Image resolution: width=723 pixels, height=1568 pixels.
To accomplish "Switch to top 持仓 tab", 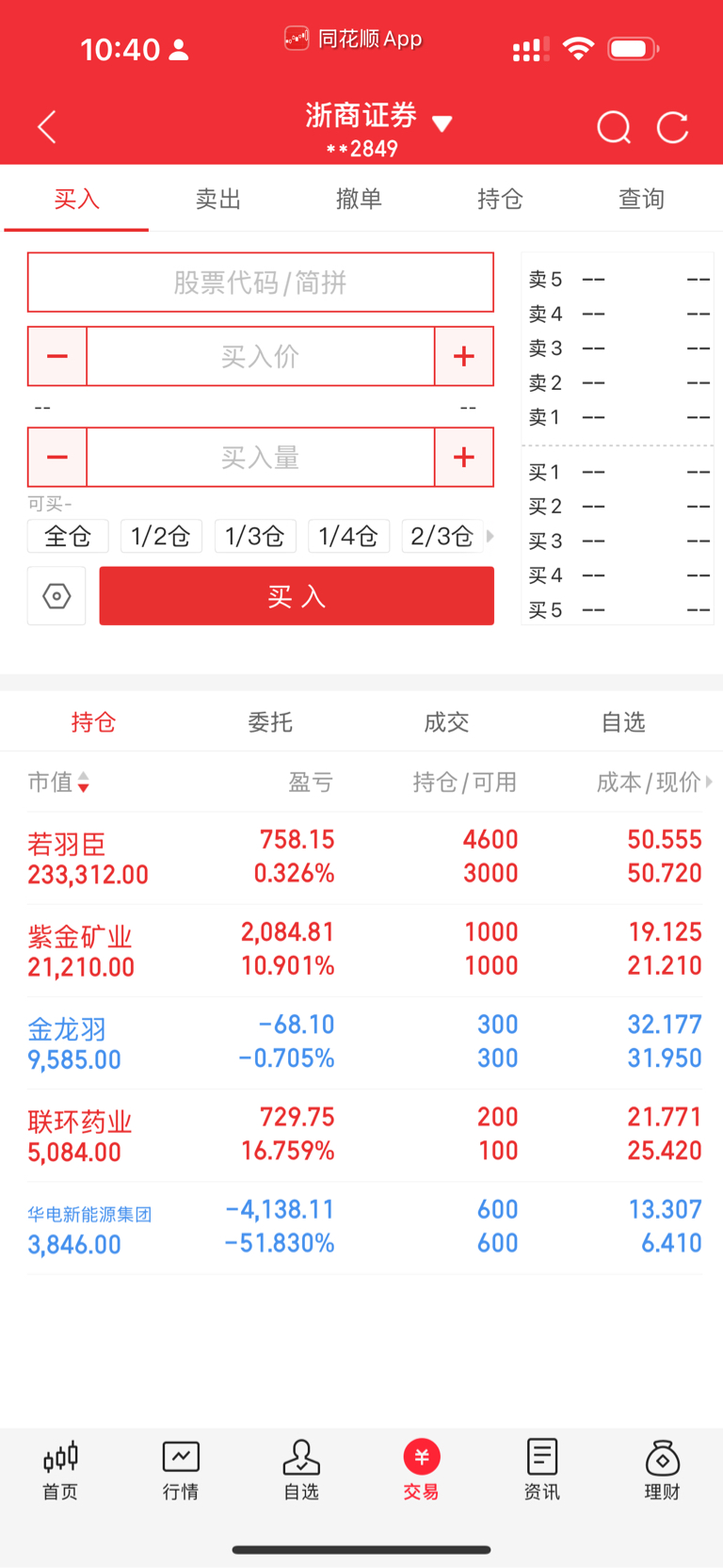I will tap(500, 199).
